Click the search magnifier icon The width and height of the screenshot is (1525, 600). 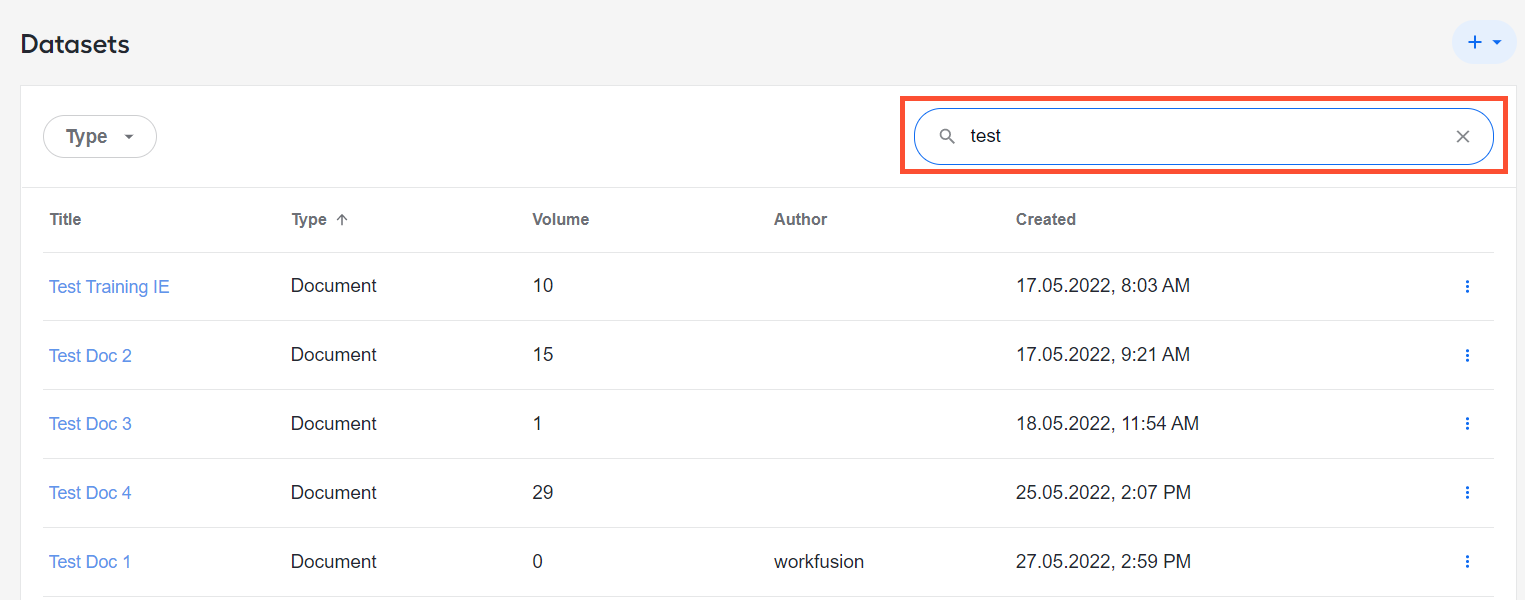pyautogui.click(x=947, y=136)
